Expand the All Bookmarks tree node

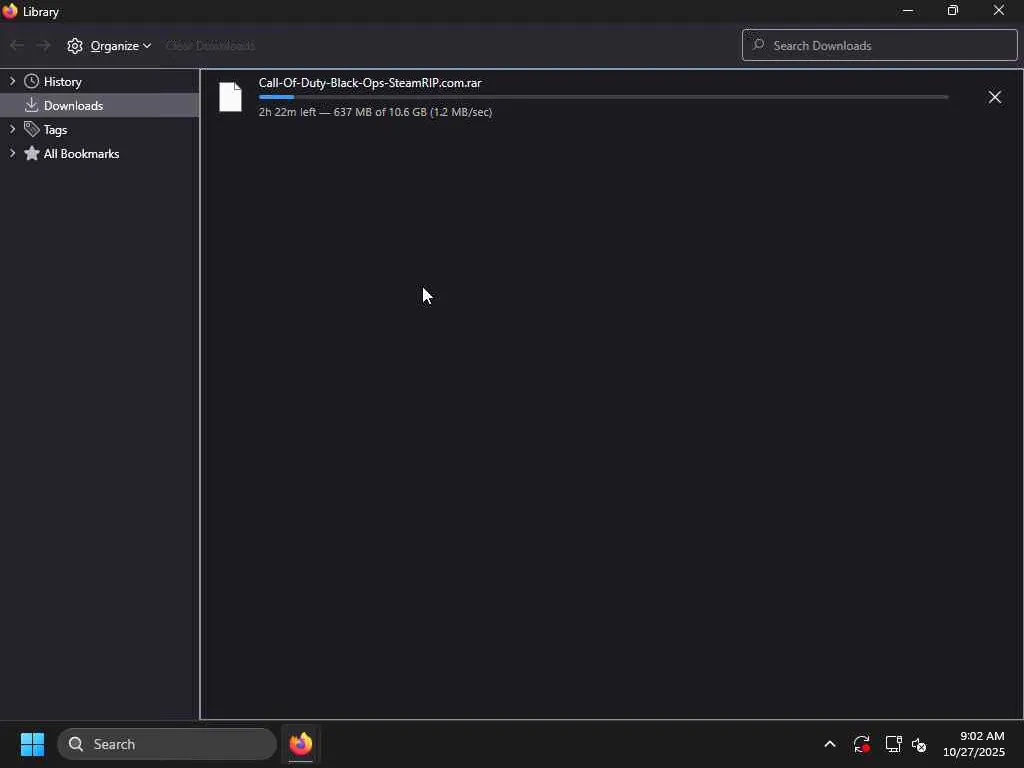point(12,153)
